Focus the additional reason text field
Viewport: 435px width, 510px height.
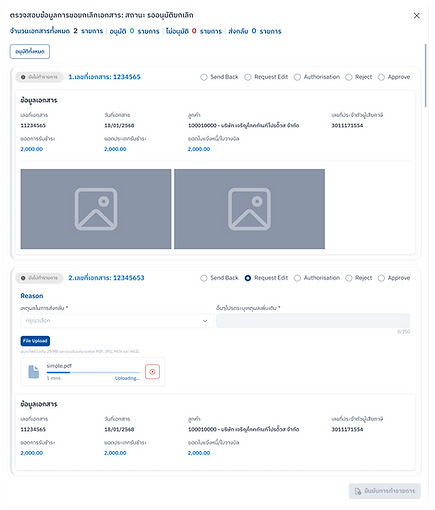click(x=313, y=321)
